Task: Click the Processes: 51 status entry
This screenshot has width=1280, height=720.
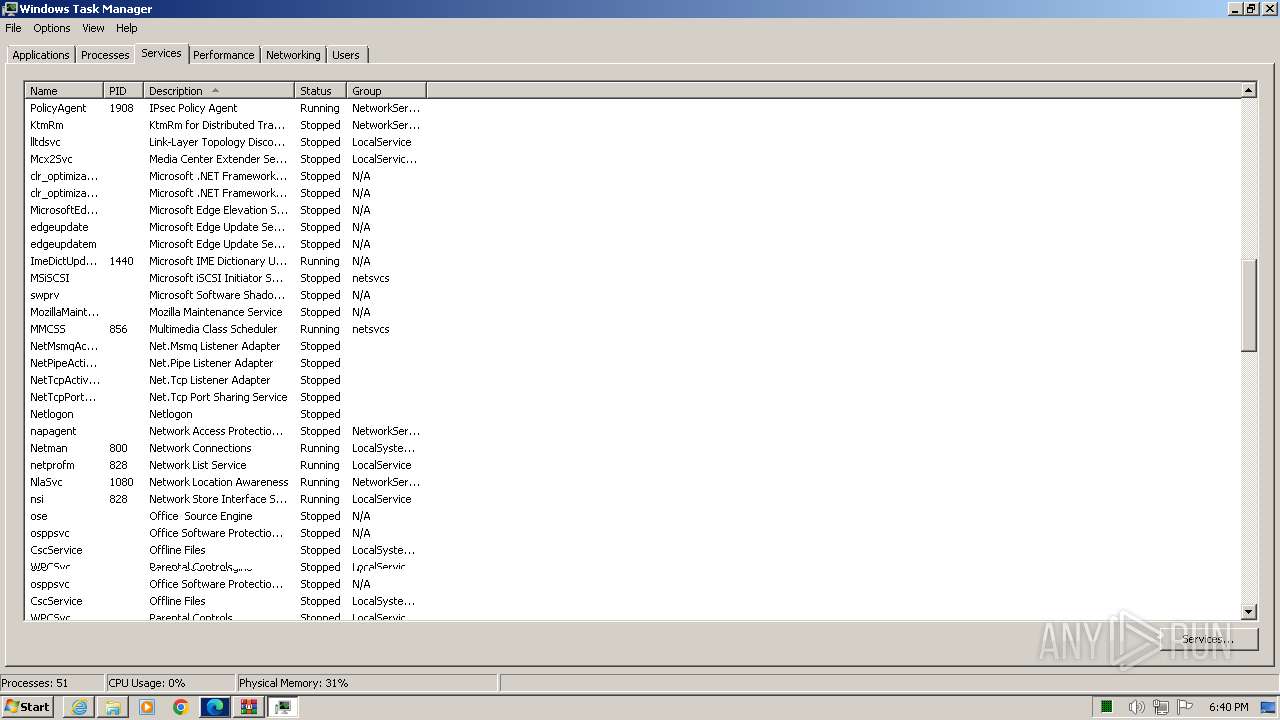Action: click(52, 683)
